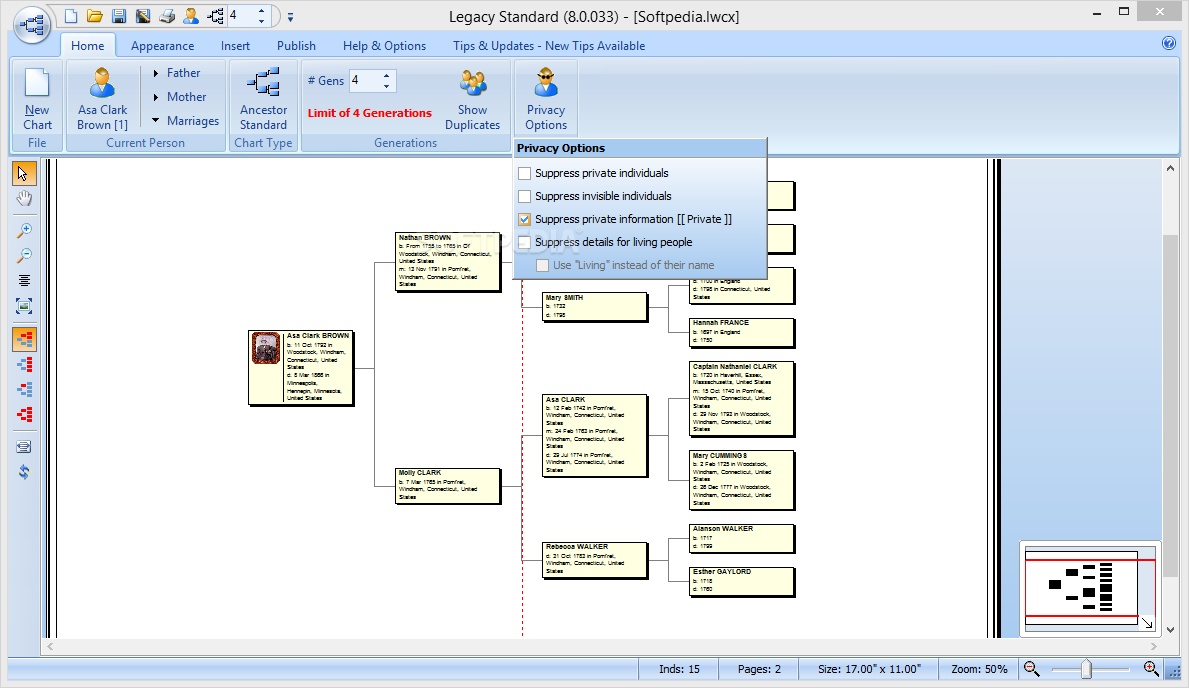Click the zoom out magnifier in status bar
The image size is (1189, 688).
pyautogui.click(x=1031, y=668)
